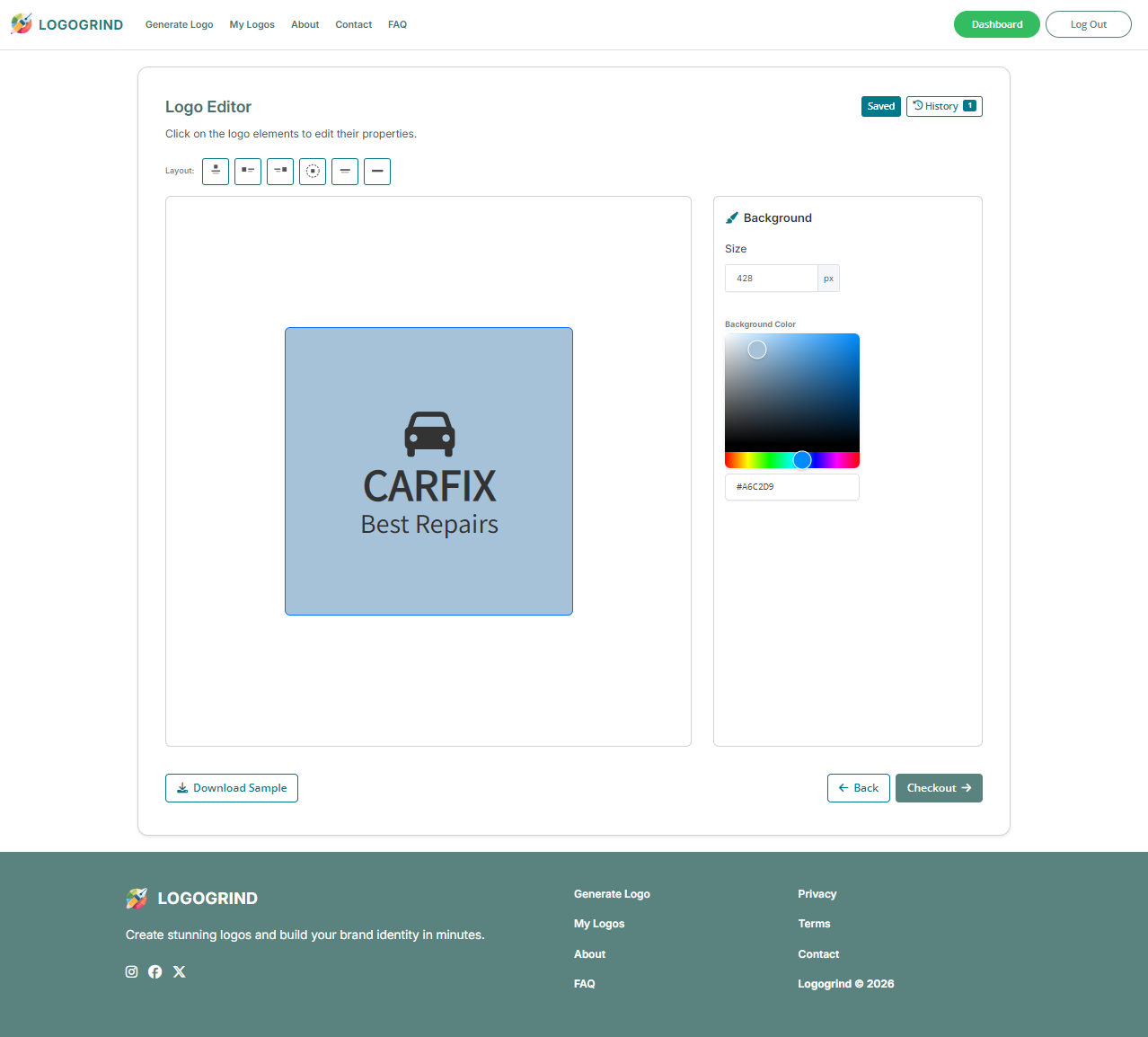Choose the icon-right-of-text layout
The width and height of the screenshot is (1148, 1037).
(280, 171)
